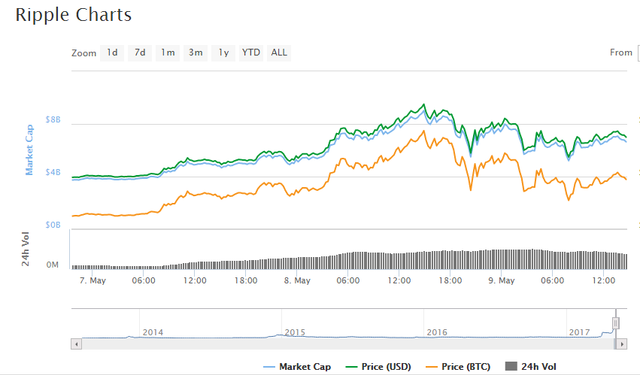Set chart zoom to 1d
640x375 pixels.
click(112, 53)
